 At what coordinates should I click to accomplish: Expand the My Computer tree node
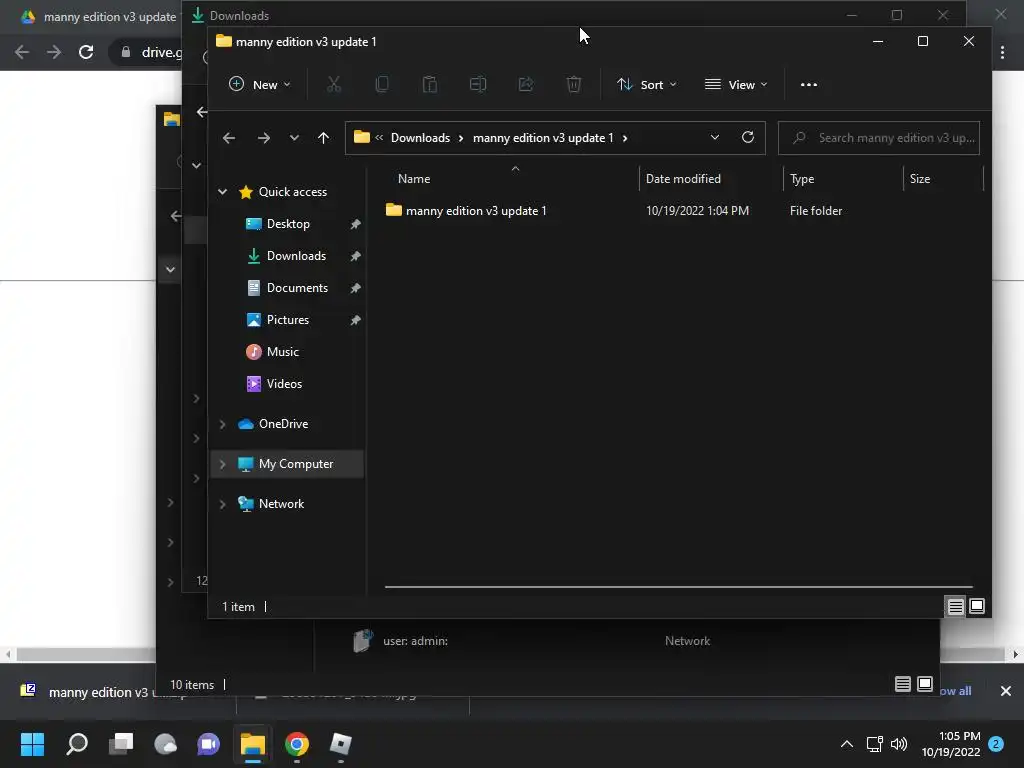[222, 464]
